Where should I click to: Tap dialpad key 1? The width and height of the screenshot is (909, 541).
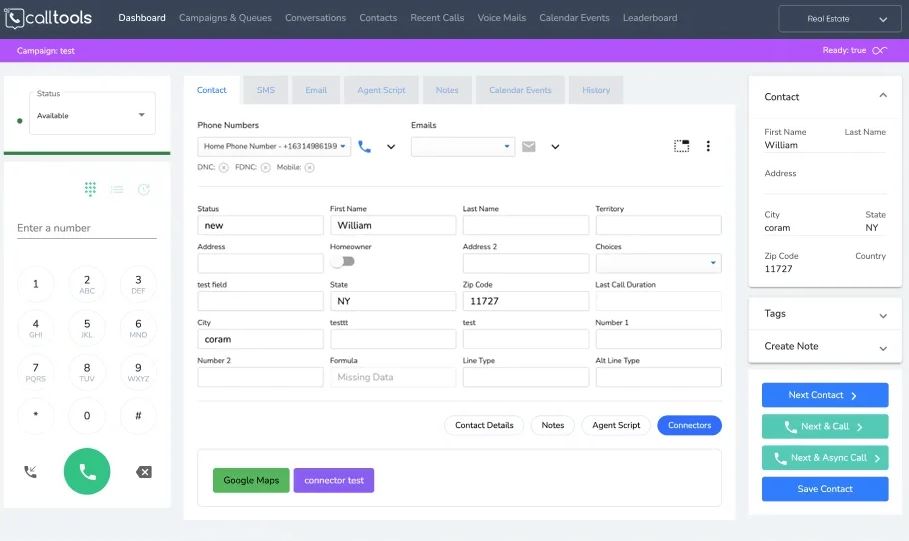pos(36,284)
